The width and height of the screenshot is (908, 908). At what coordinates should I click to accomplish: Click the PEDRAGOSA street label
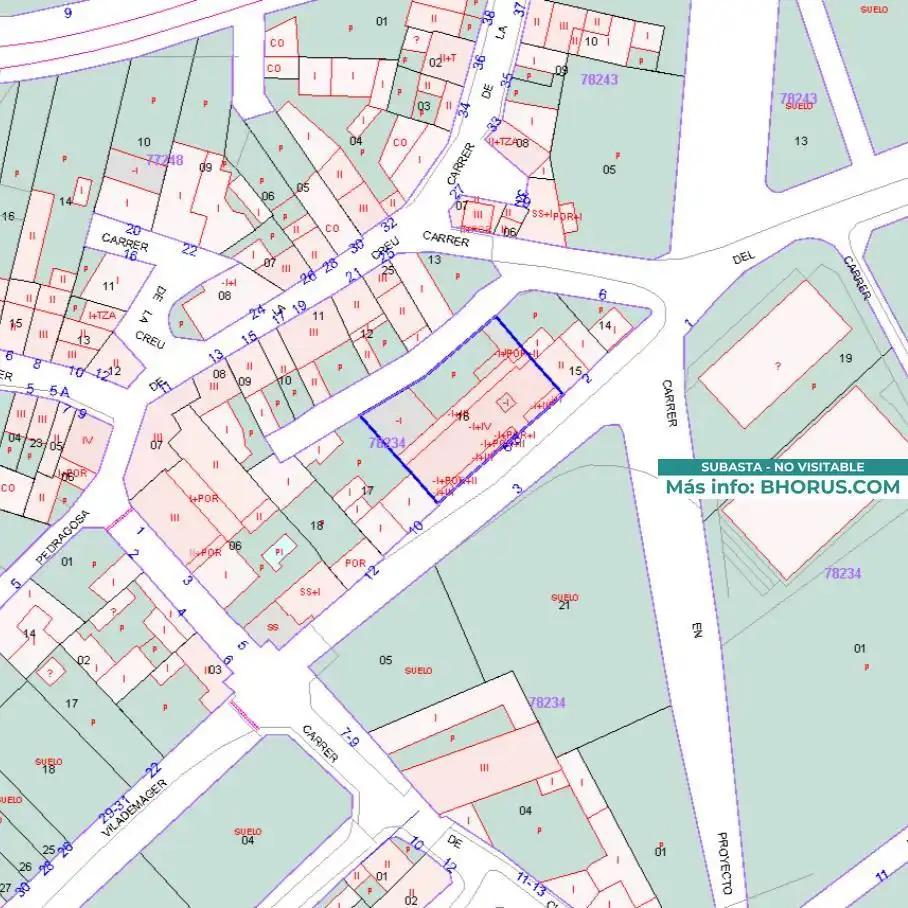click(63, 537)
